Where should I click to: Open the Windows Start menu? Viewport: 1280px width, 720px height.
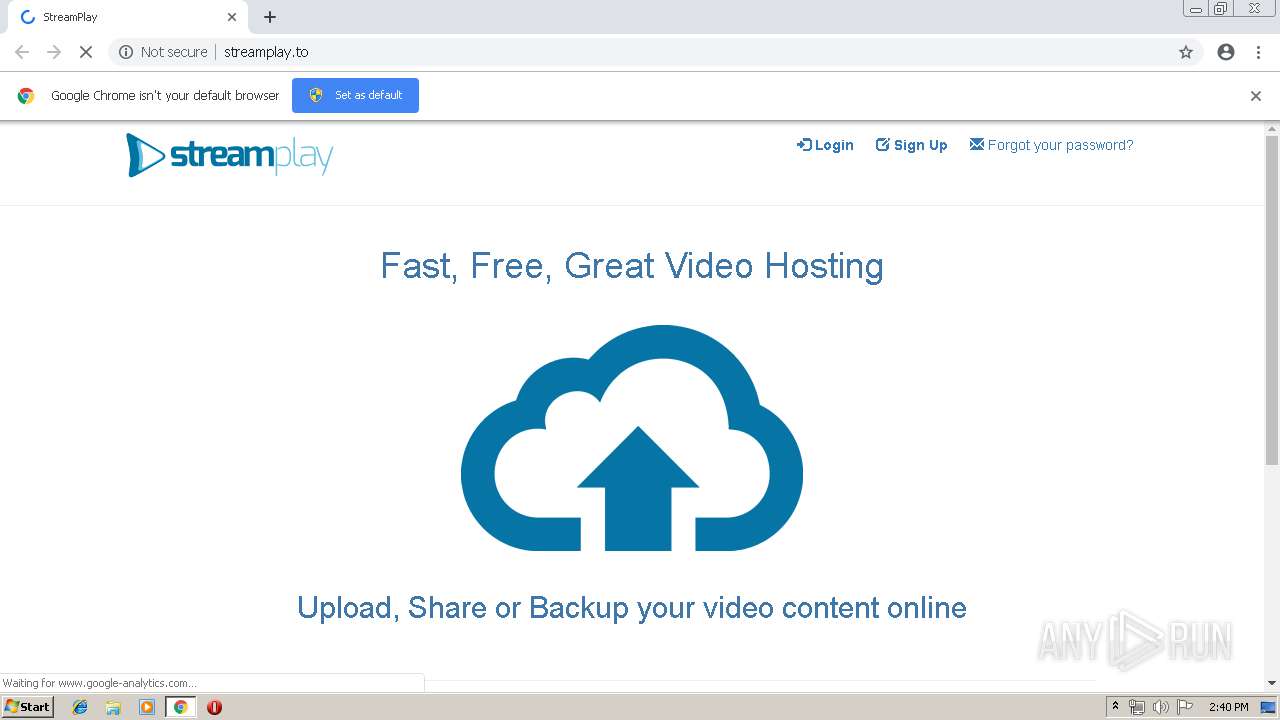pyautogui.click(x=28, y=707)
